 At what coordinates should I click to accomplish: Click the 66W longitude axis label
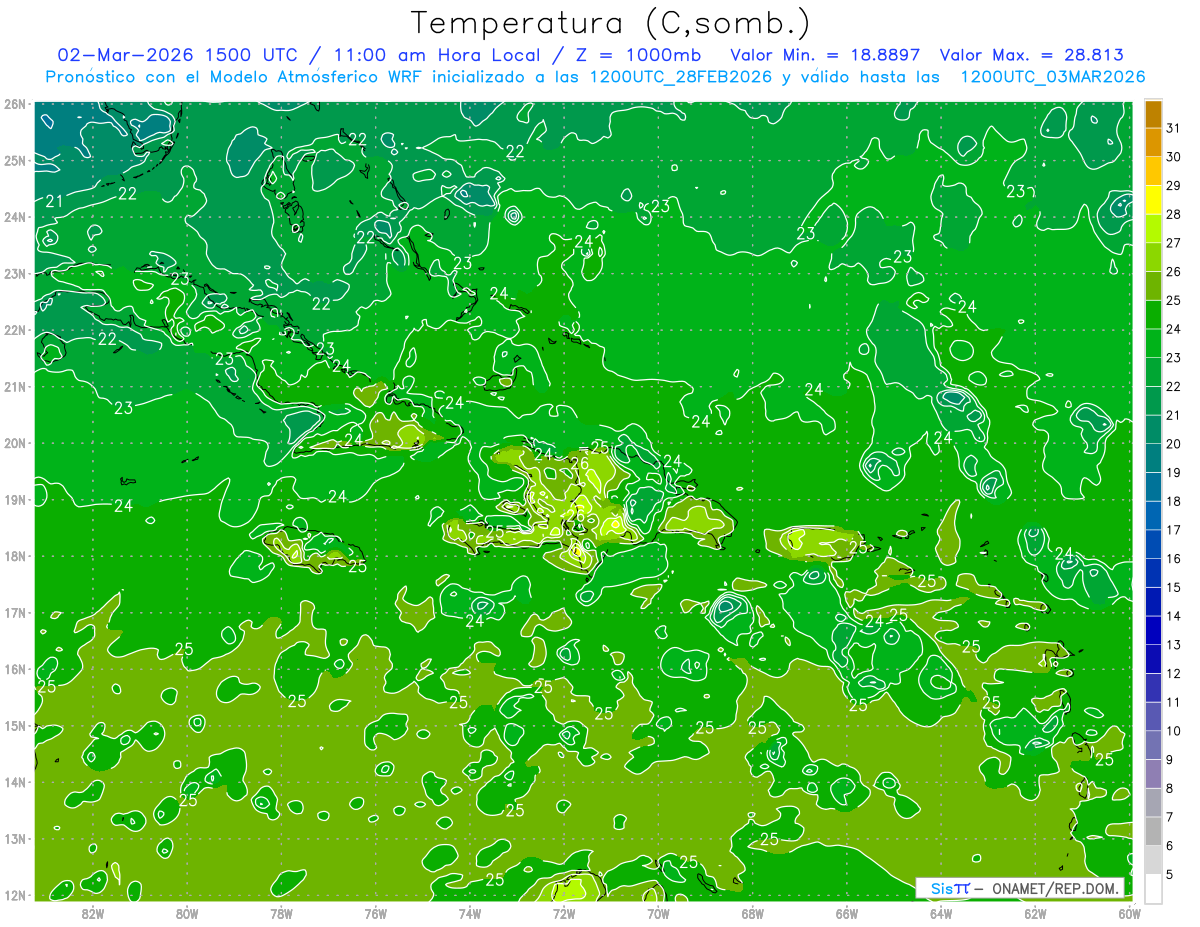click(x=847, y=913)
